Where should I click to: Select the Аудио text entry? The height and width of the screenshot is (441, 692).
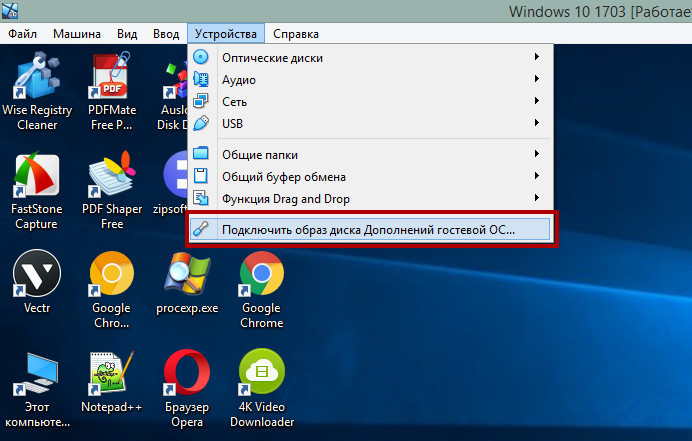[x=239, y=80]
